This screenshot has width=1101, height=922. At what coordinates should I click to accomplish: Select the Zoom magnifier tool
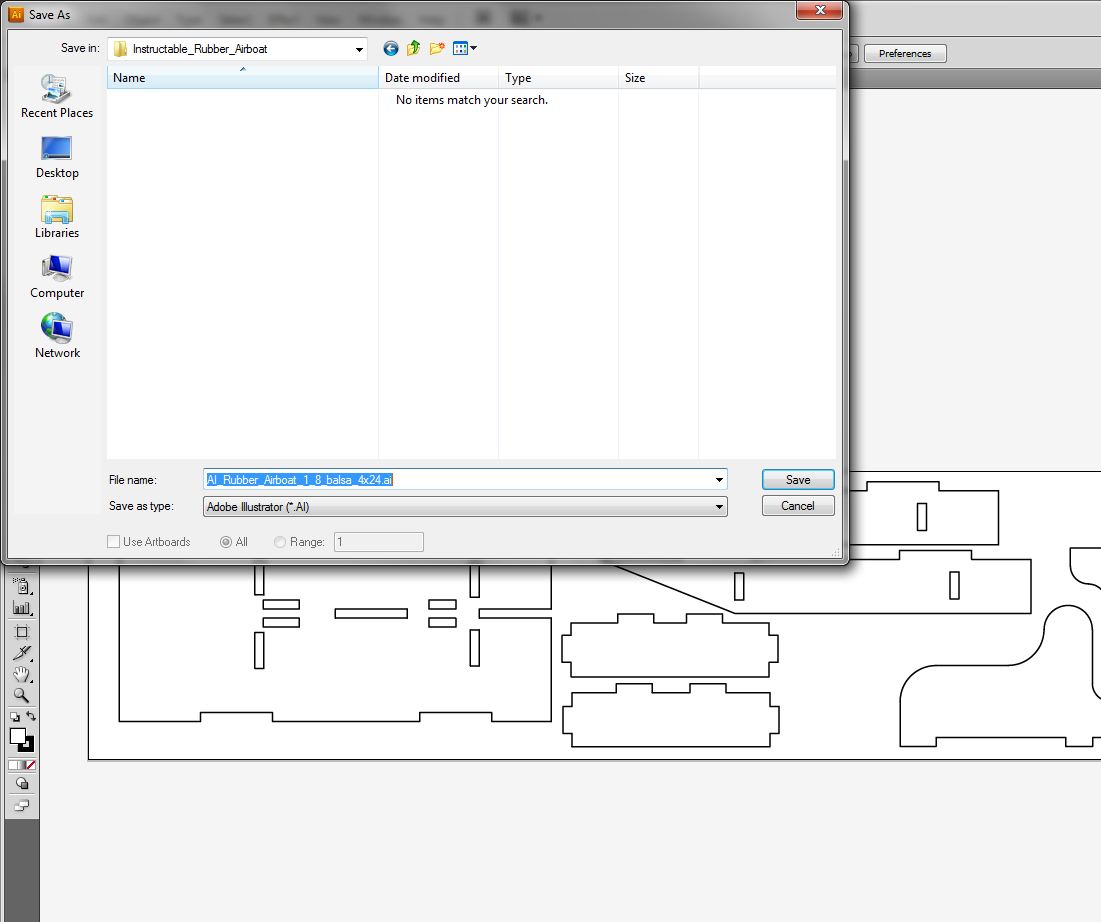(x=22, y=695)
